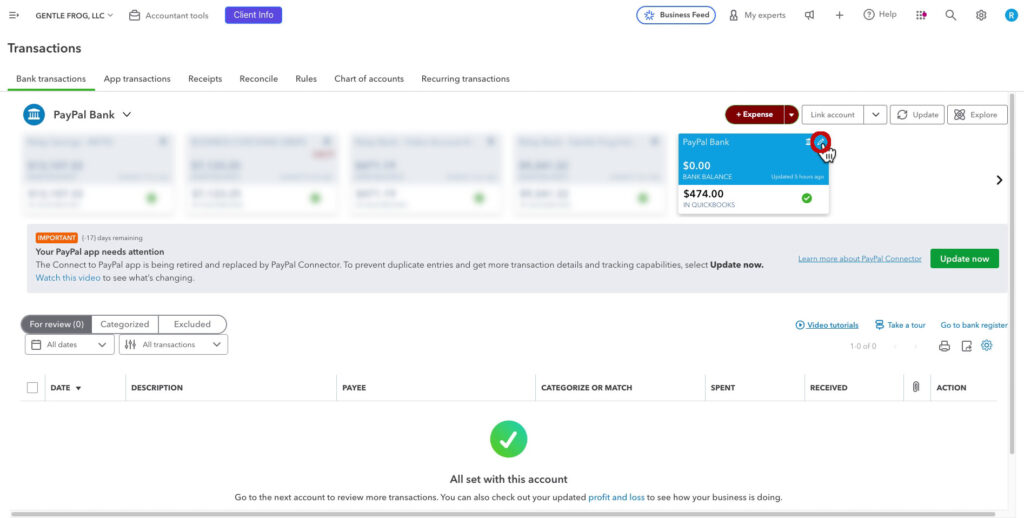Switch to Excluded filter
Viewport: 1024px width, 518px height.
[x=192, y=324]
